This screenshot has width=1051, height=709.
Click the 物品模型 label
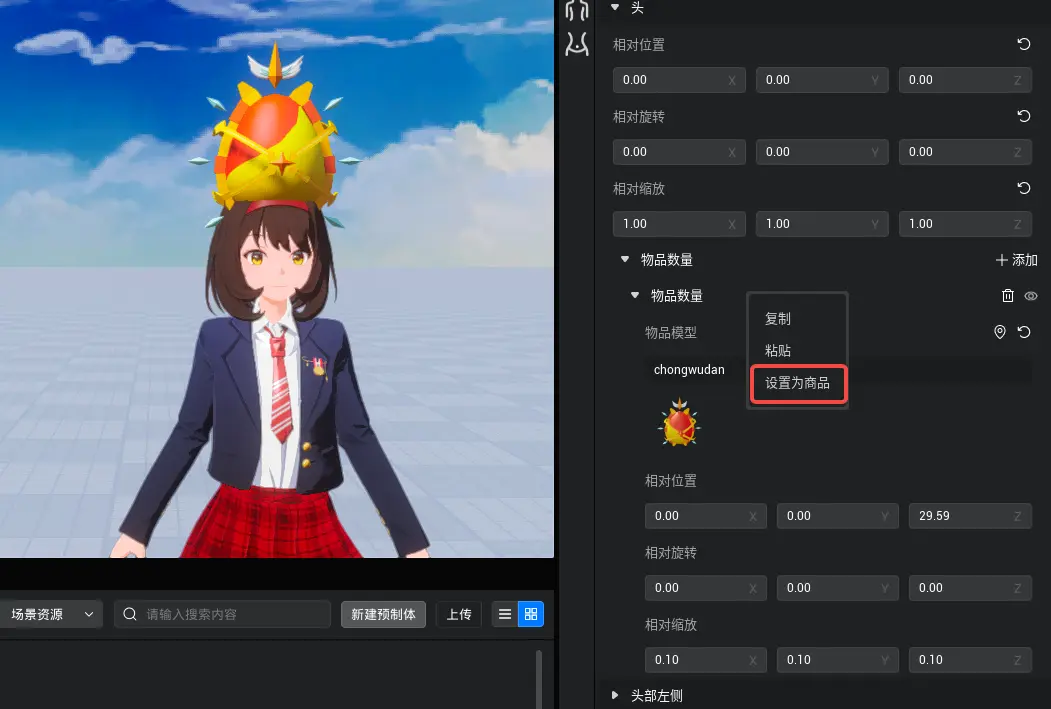(x=671, y=332)
